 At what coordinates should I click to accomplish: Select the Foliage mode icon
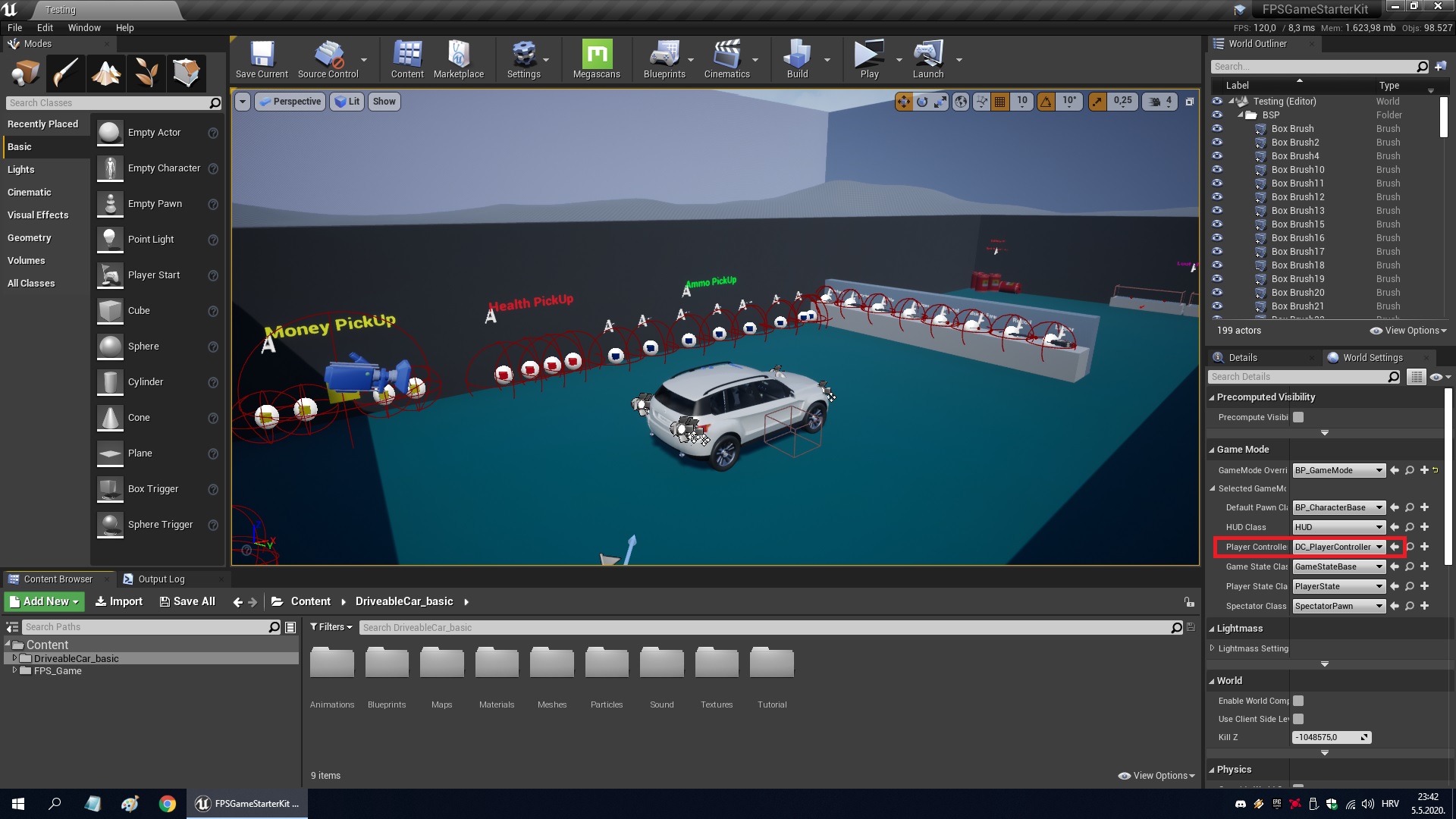[x=146, y=74]
